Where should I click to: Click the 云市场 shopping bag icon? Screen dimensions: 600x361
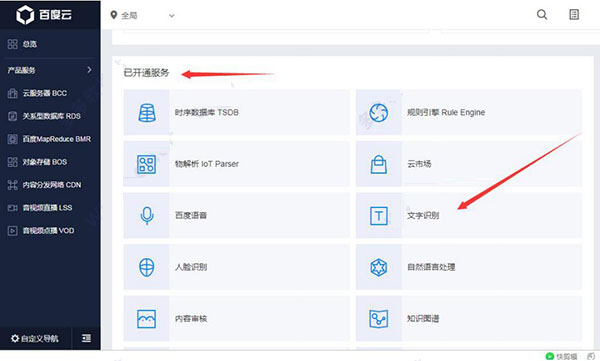[378, 164]
